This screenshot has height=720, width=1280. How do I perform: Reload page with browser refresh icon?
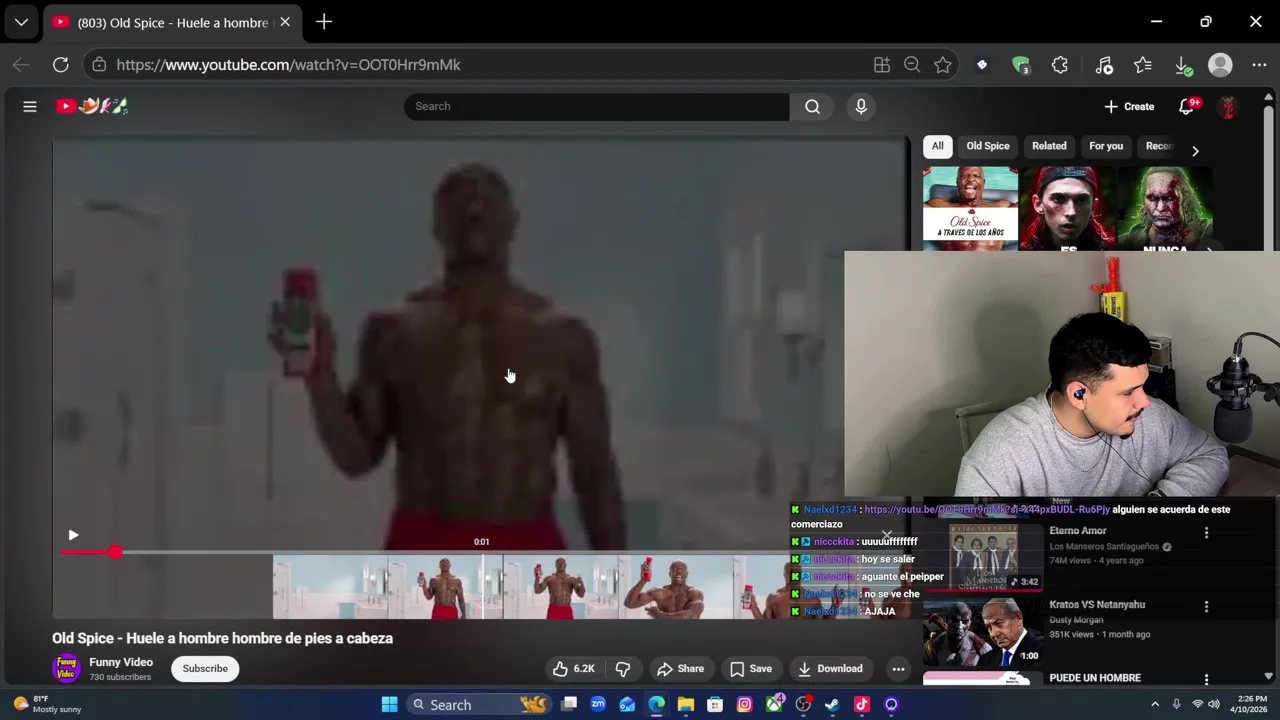click(61, 65)
